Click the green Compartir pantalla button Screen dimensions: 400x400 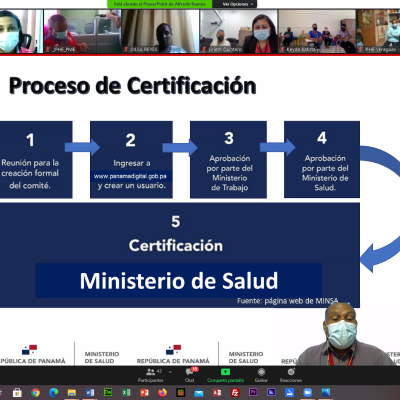pyautogui.click(x=225, y=375)
